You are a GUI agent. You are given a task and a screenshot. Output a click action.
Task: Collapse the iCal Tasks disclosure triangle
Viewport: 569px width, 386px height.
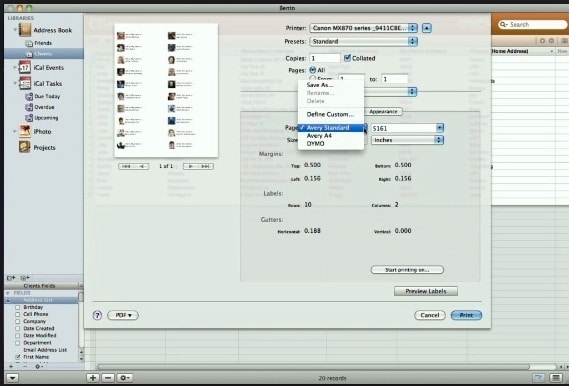pyautogui.click(x=15, y=83)
